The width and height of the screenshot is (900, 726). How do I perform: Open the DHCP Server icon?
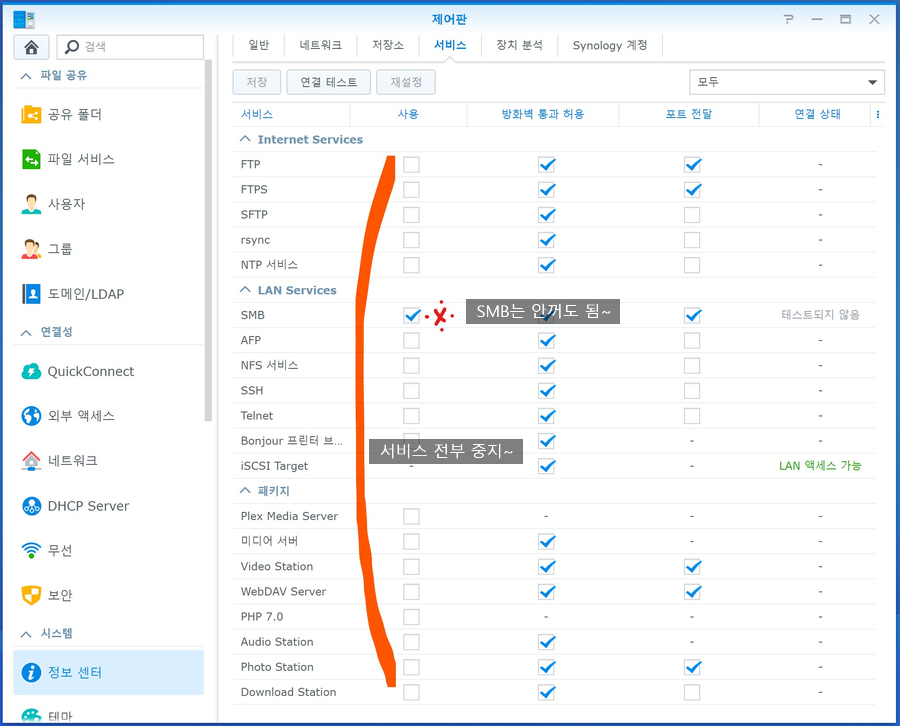pyautogui.click(x=31, y=506)
